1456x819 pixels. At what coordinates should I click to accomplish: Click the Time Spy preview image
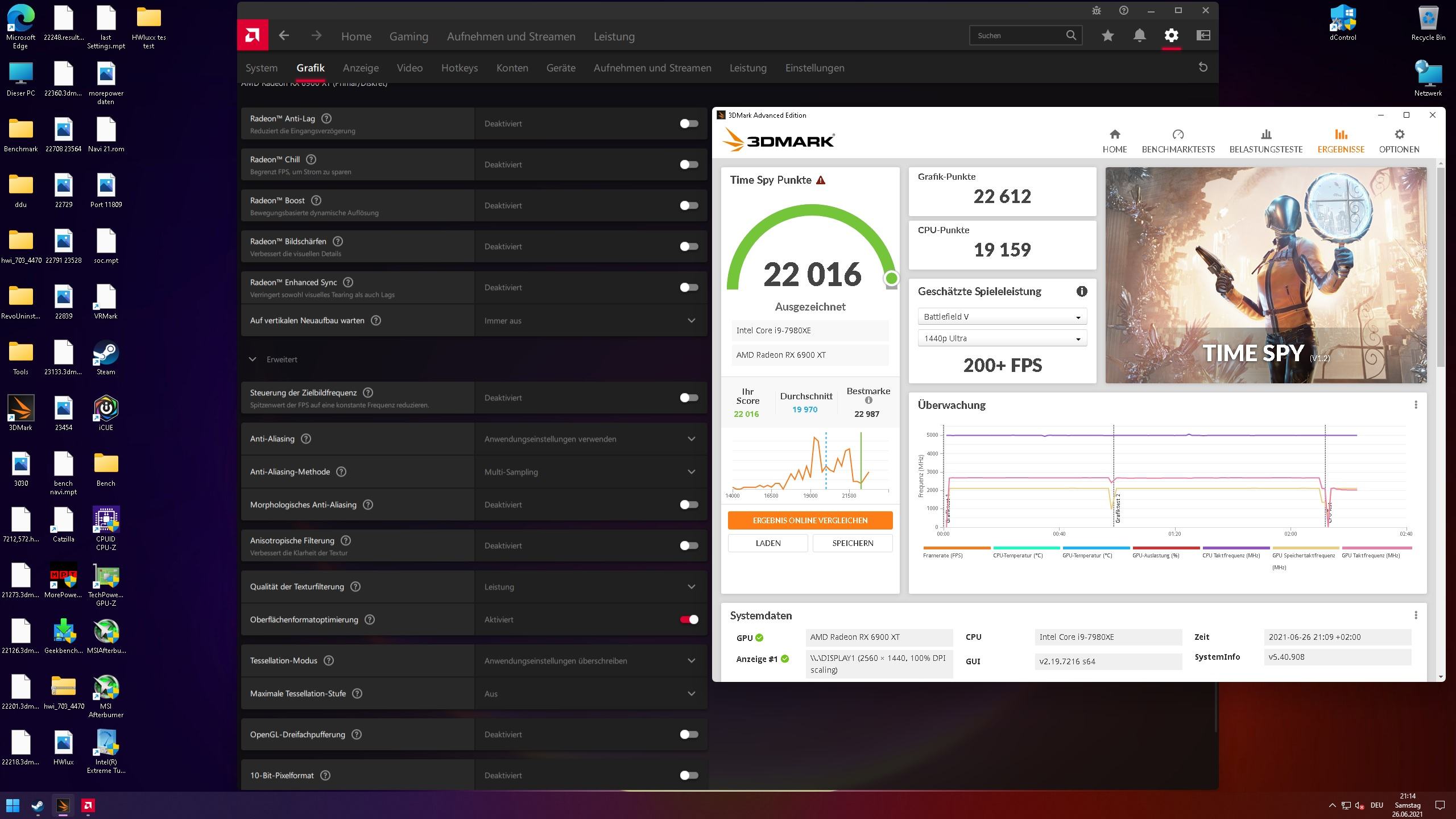tap(1266, 275)
